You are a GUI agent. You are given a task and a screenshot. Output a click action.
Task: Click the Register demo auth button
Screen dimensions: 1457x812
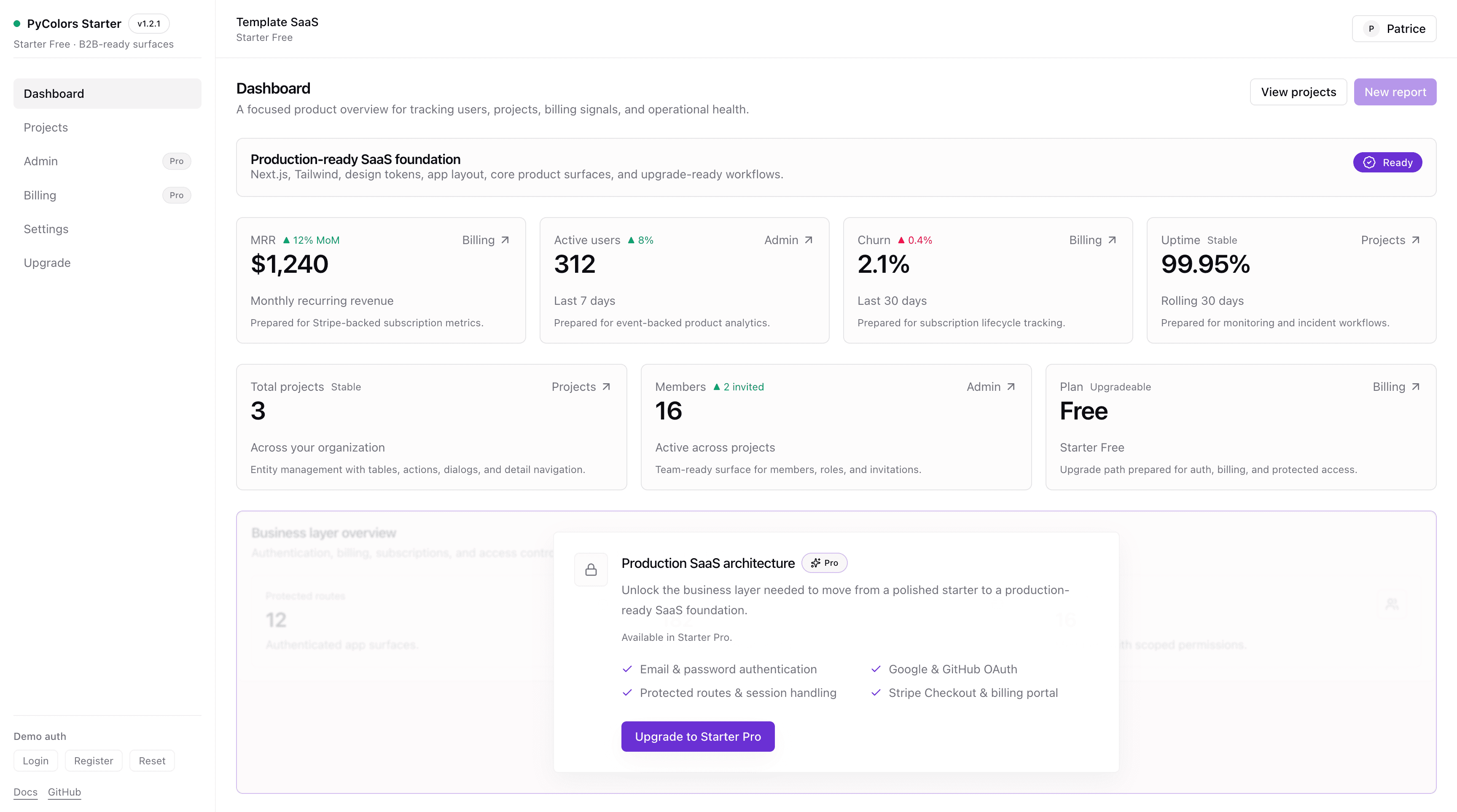tap(93, 761)
